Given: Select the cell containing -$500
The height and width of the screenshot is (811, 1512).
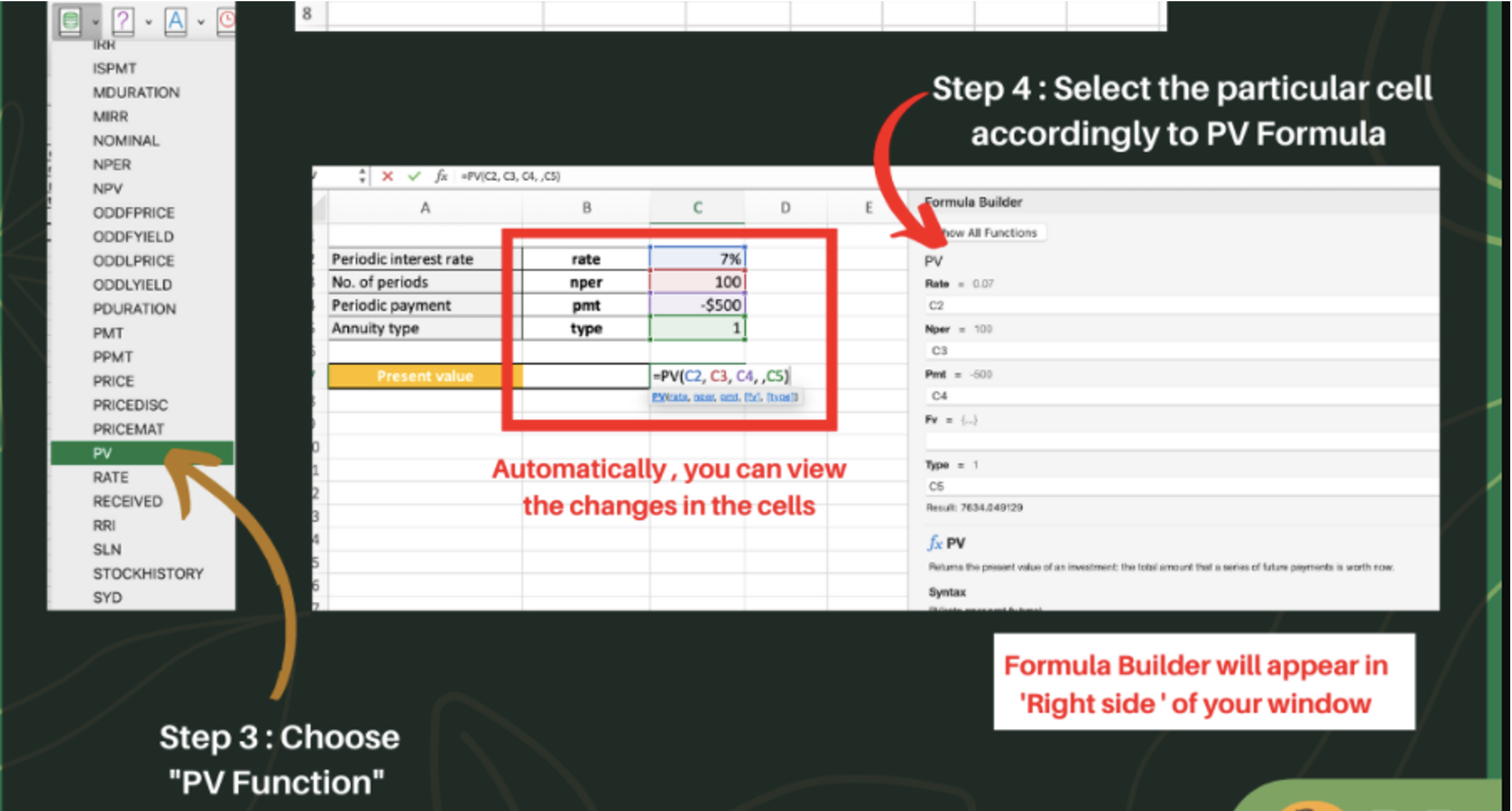Looking at the screenshot, I should point(698,305).
